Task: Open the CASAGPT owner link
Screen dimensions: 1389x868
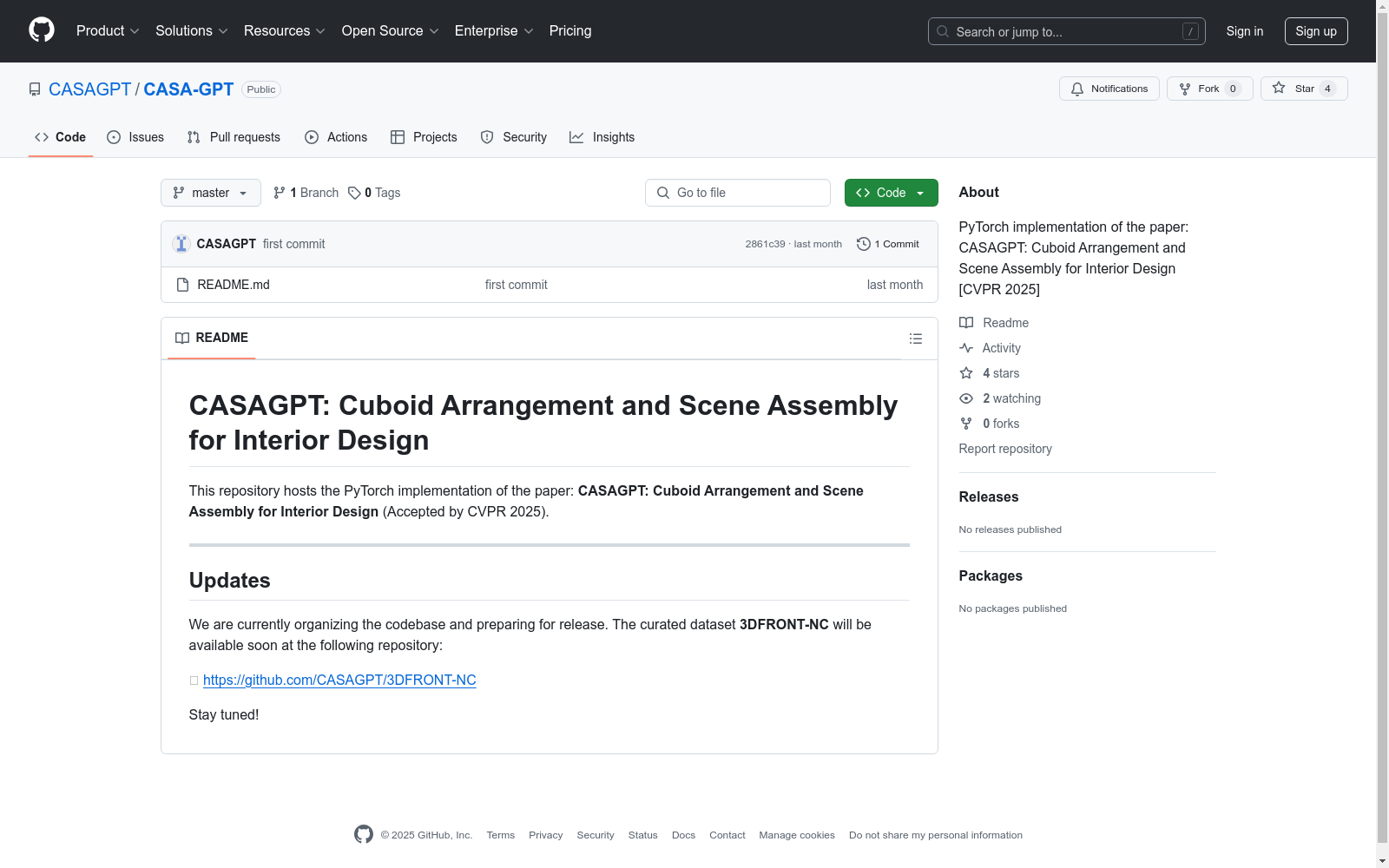Action: tap(89, 89)
